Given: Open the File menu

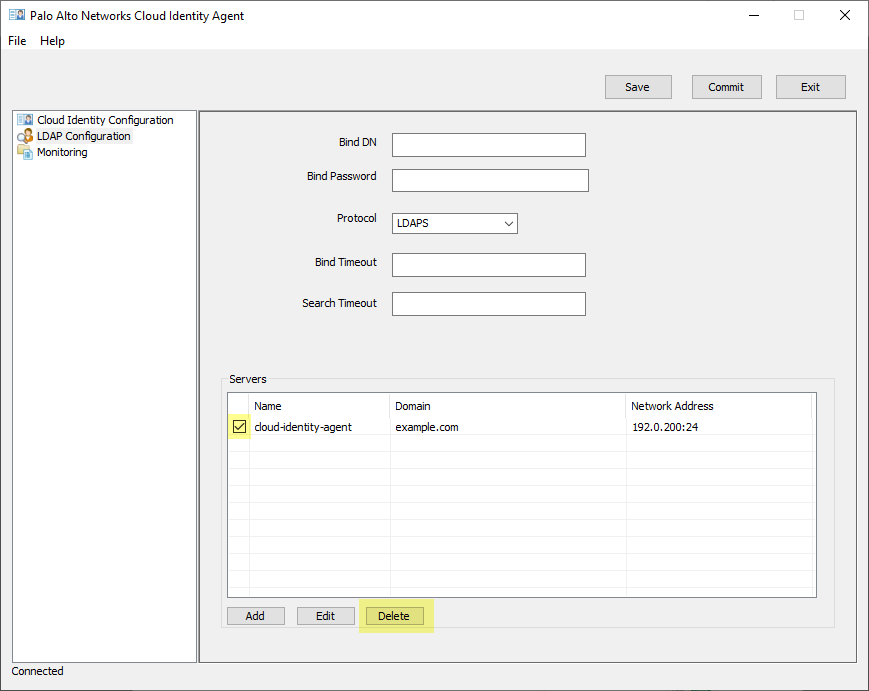Looking at the screenshot, I should [17, 41].
